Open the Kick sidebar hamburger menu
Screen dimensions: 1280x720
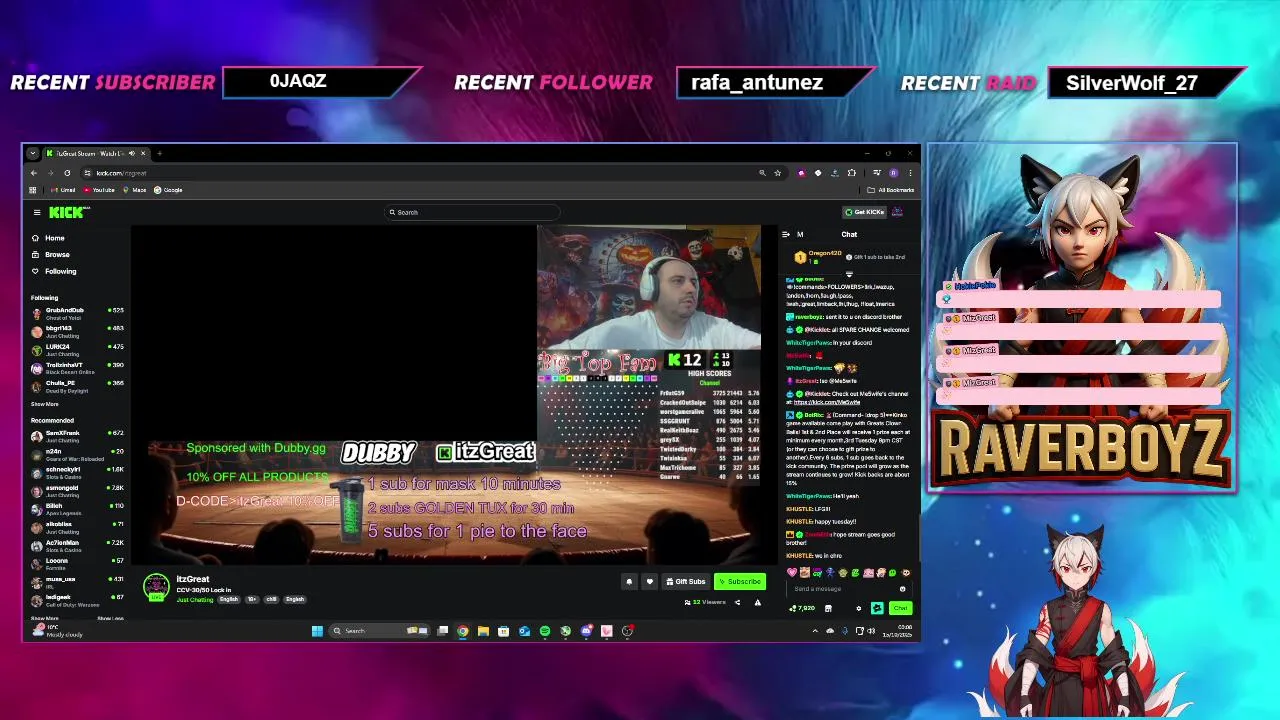point(37,212)
